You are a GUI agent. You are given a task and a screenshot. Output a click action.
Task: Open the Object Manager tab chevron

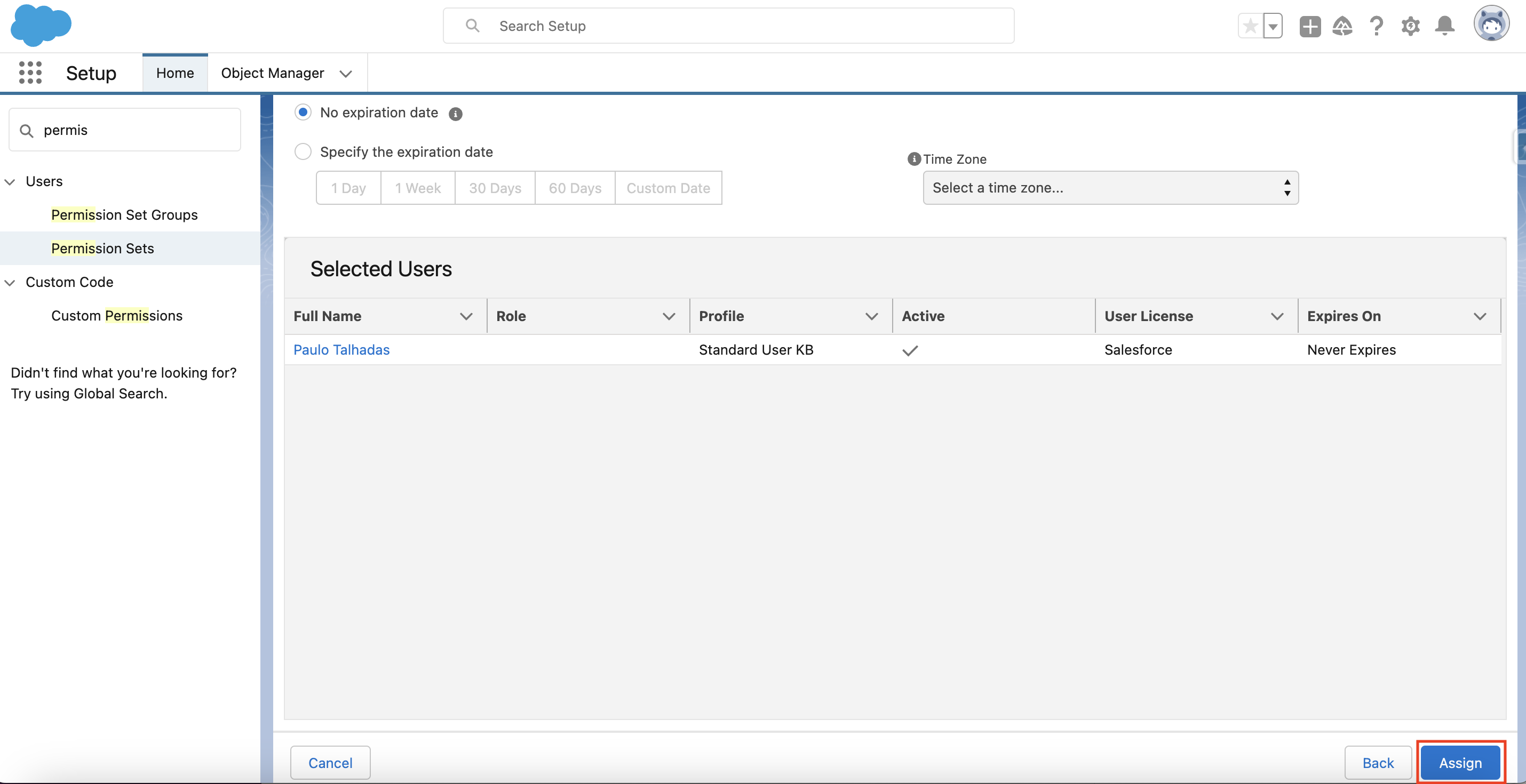coord(345,74)
